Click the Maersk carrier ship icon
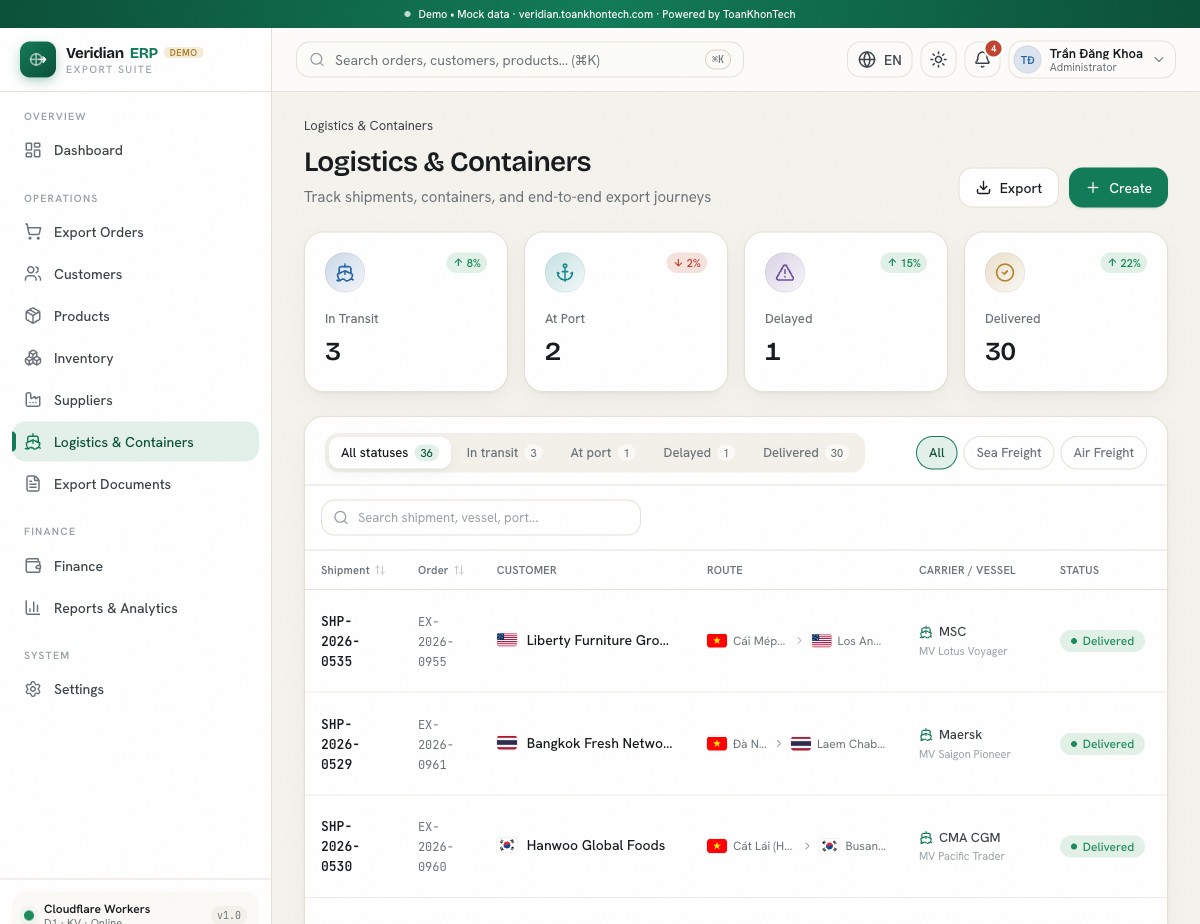Screen dimensions: 1200x924 click(x=926, y=735)
